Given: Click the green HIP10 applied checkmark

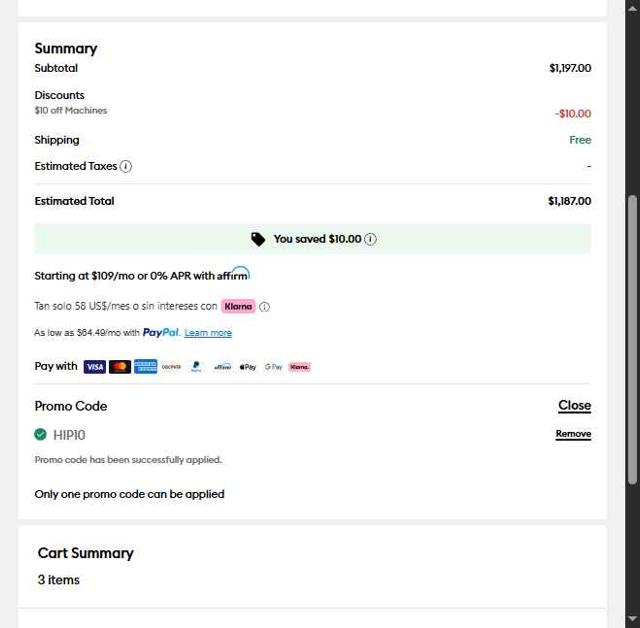Looking at the screenshot, I should (x=40, y=434).
